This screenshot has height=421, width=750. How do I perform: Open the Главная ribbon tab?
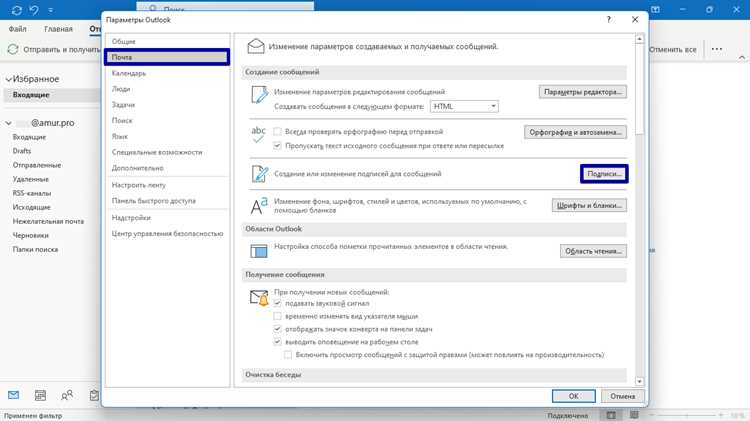pos(58,29)
